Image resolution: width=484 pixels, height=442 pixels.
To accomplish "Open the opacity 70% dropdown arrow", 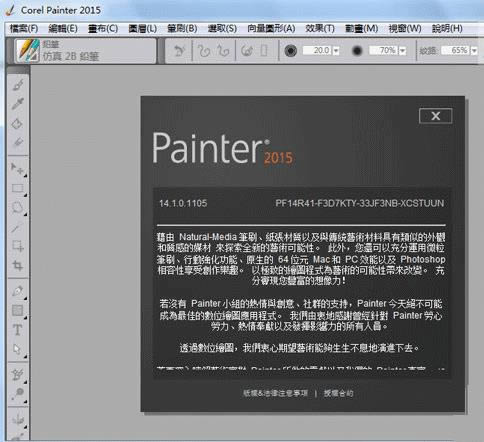I will click(x=403, y=51).
